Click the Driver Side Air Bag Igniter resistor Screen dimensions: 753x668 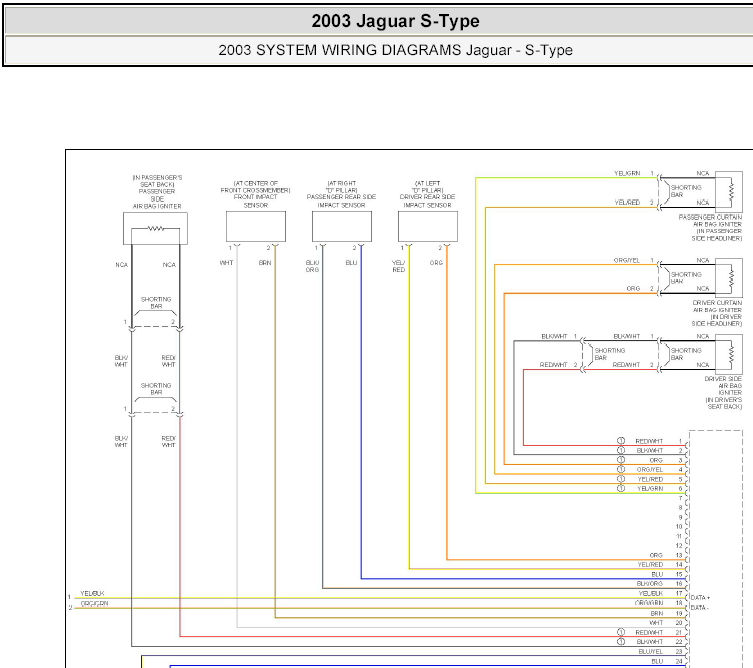click(729, 355)
